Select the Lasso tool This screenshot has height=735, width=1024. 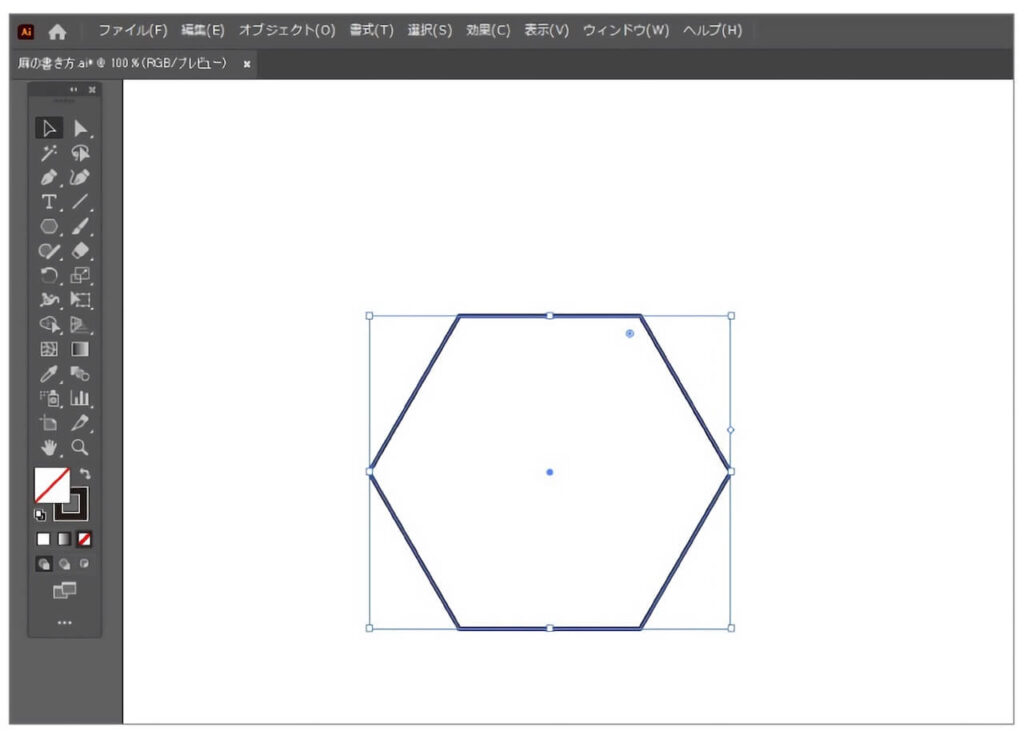pos(80,153)
